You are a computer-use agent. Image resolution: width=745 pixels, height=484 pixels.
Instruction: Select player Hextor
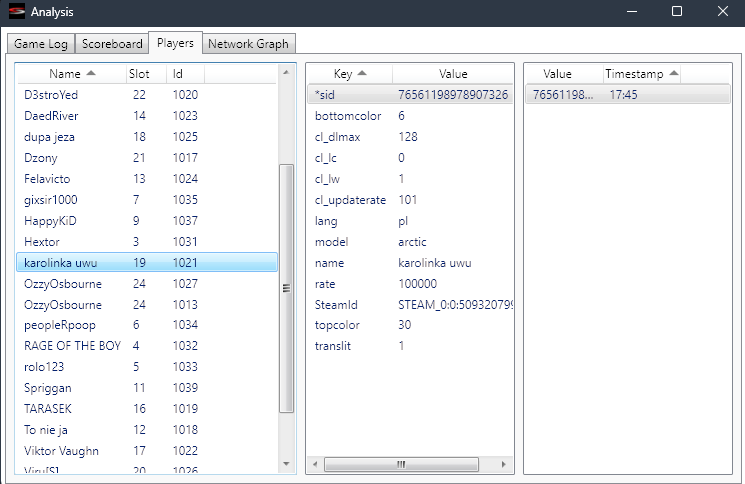coord(147,242)
